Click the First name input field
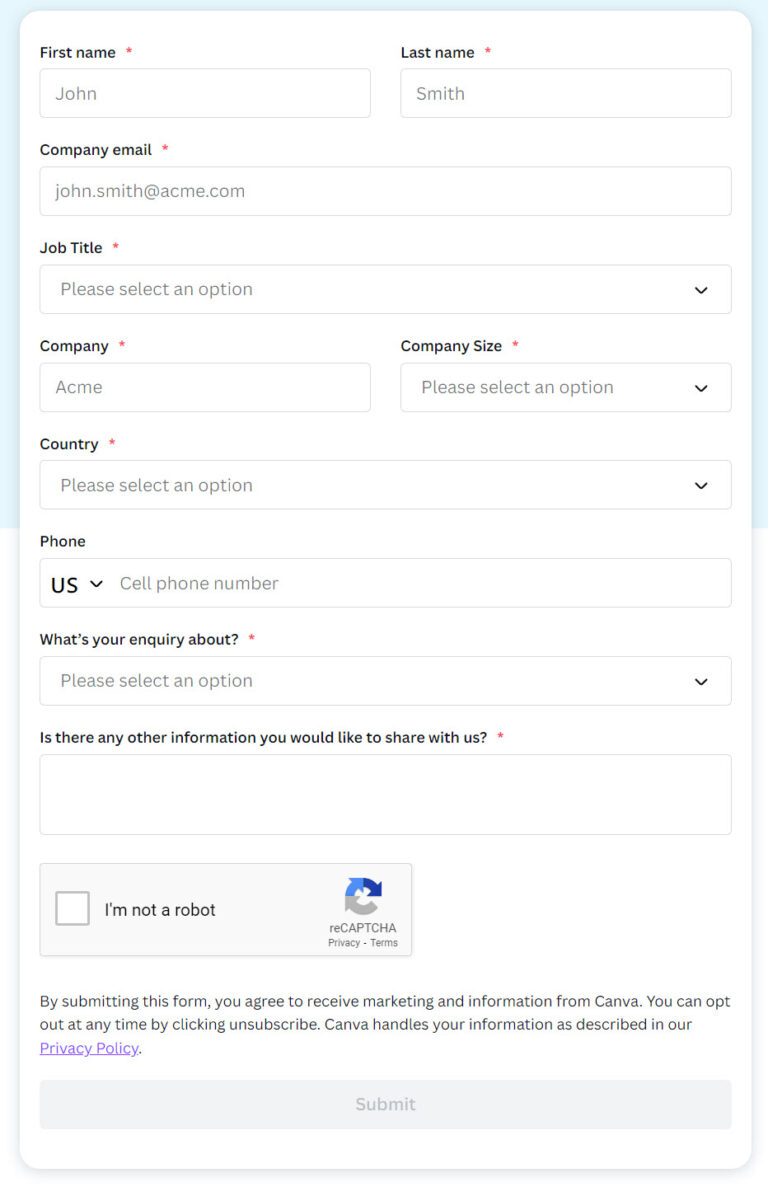This screenshot has height=1187, width=768. pyautogui.click(x=205, y=92)
